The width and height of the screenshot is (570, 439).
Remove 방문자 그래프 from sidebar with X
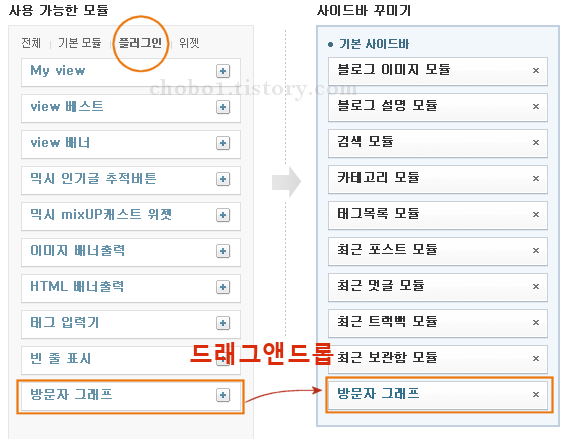(x=535, y=394)
